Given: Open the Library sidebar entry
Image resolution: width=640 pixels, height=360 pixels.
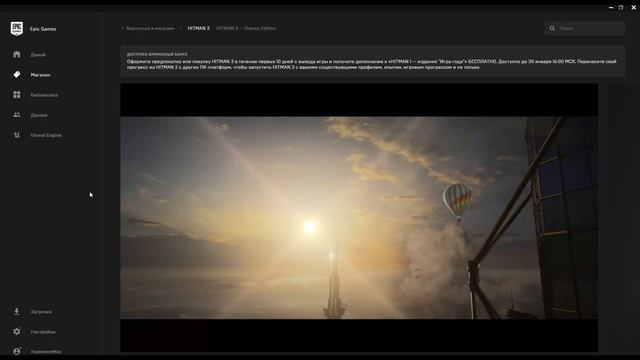Looking at the screenshot, I should coord(44,95).
